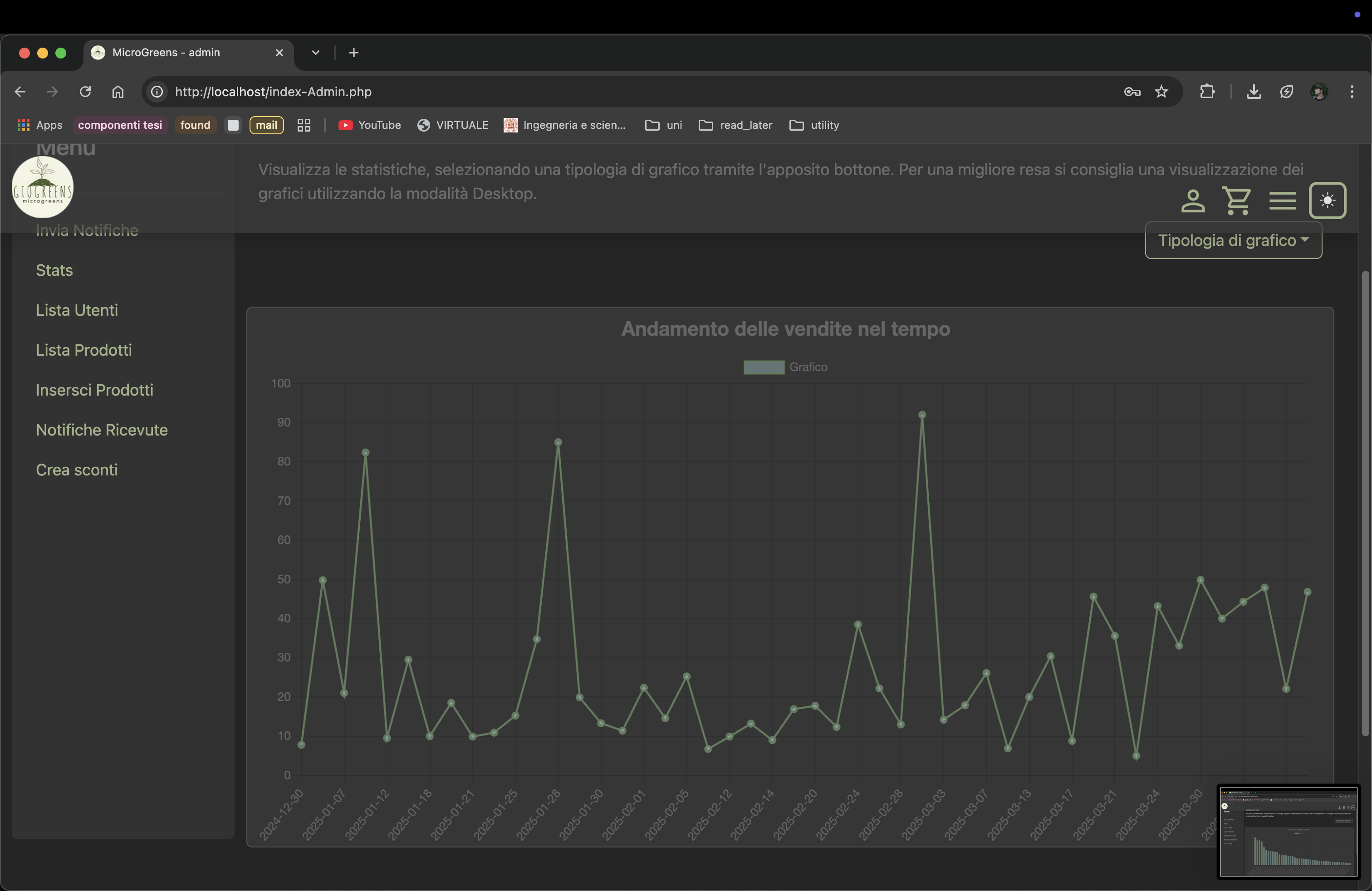
Task: Open the uni bookmarks folder
Action: point(663,125)
